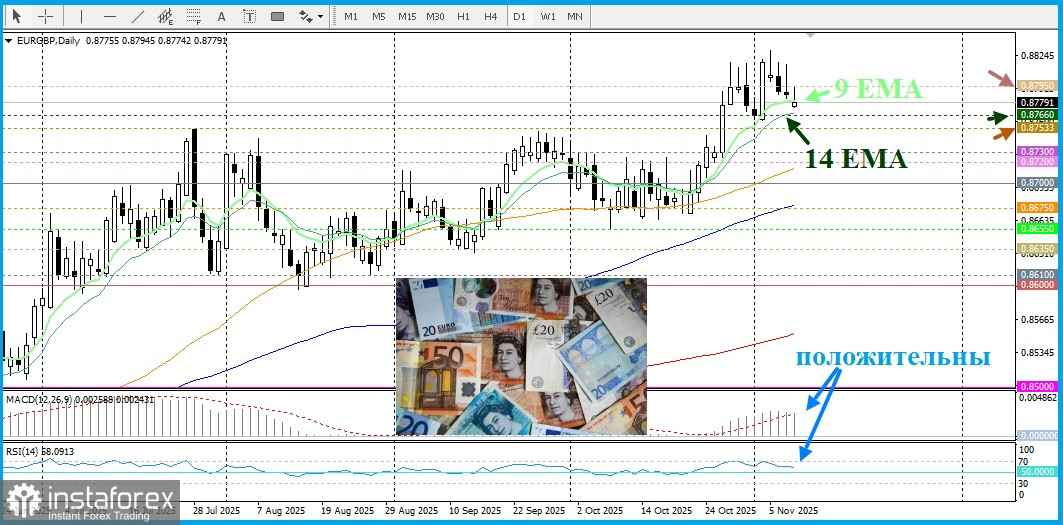The height and width of the screenshot is (525, 1063).
Task: Switch to the W1 timeframe
Action: (548, 16)
